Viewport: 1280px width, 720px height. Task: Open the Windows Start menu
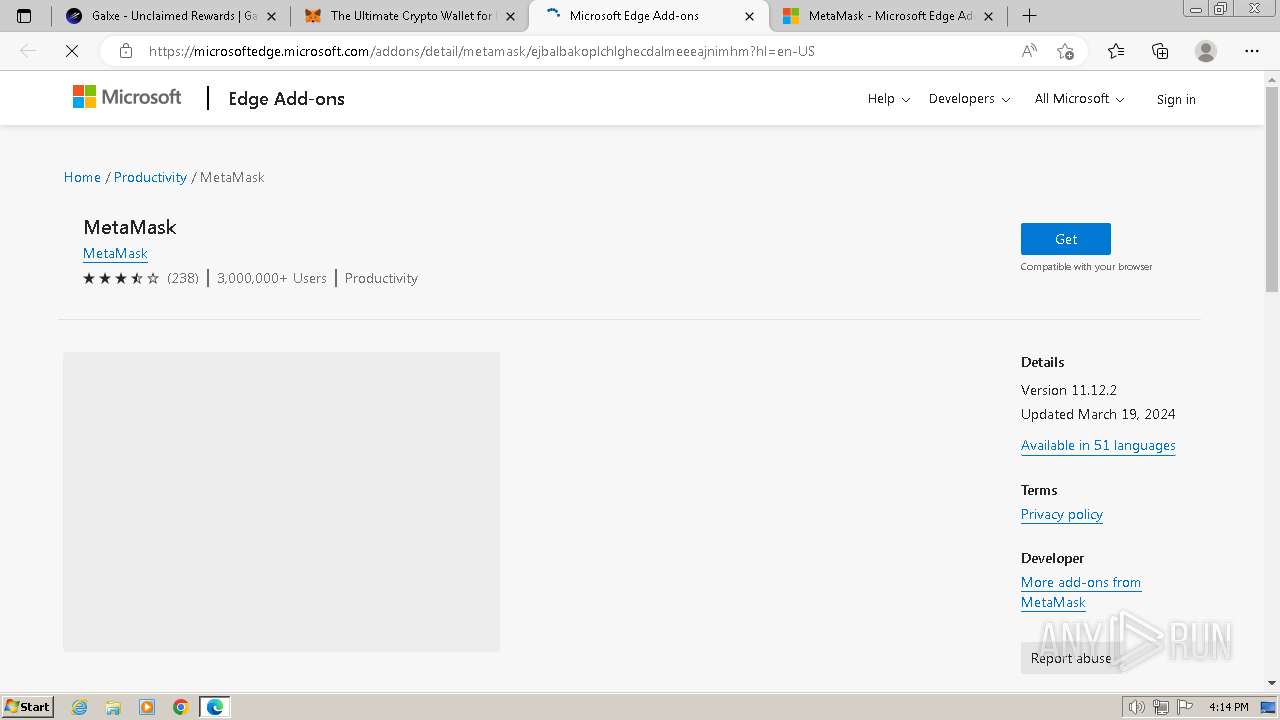(28, 707)
